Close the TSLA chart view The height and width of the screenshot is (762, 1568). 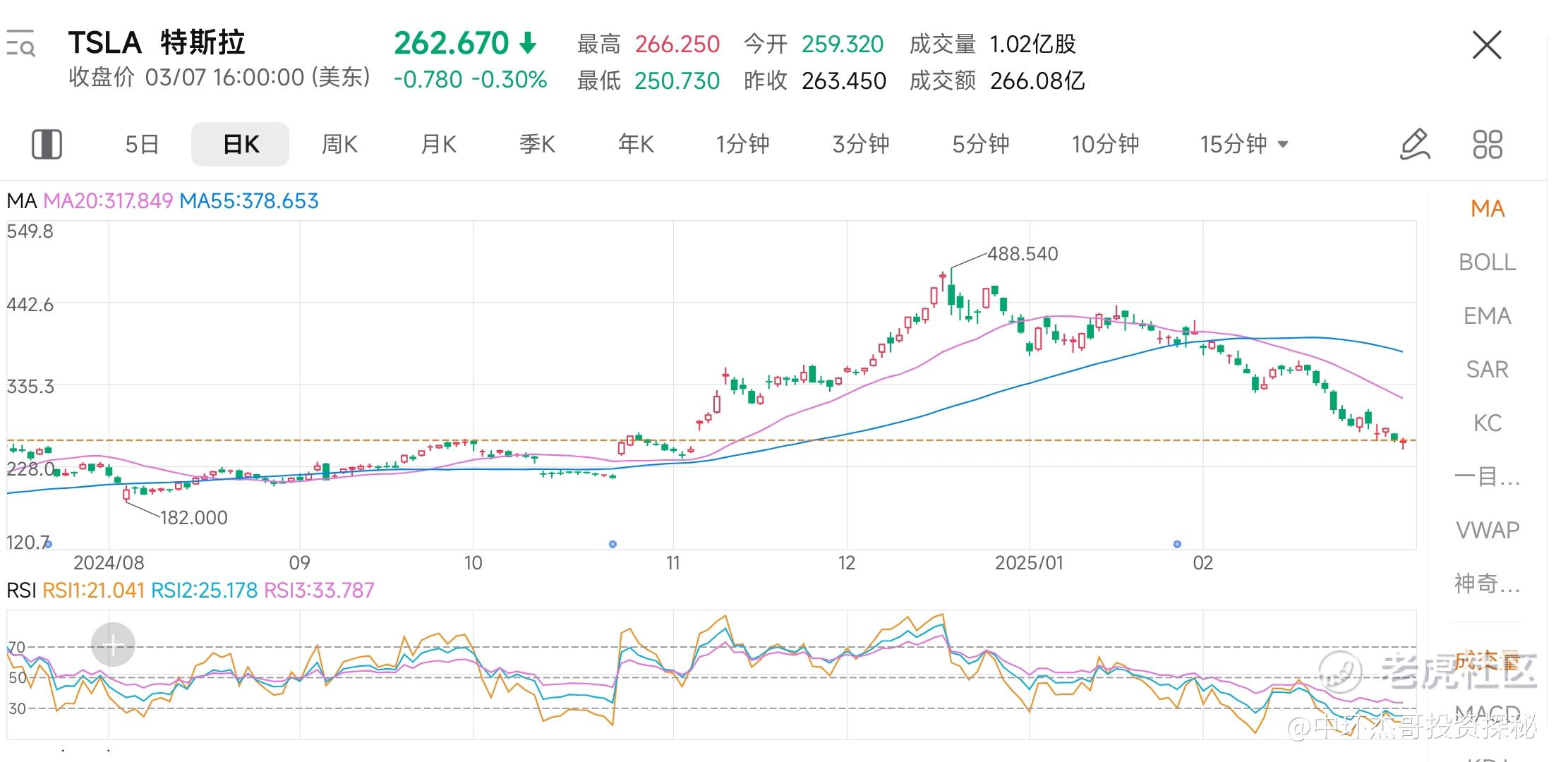1487,45
